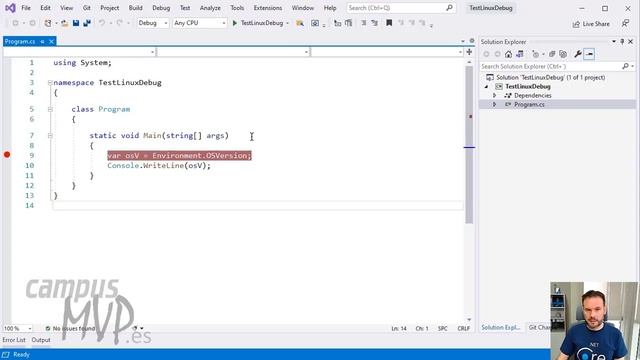Click the SPC indentation indicator
Image resolution: width=640 pixels, height=360 pixels.
click(x=442, y=329)
